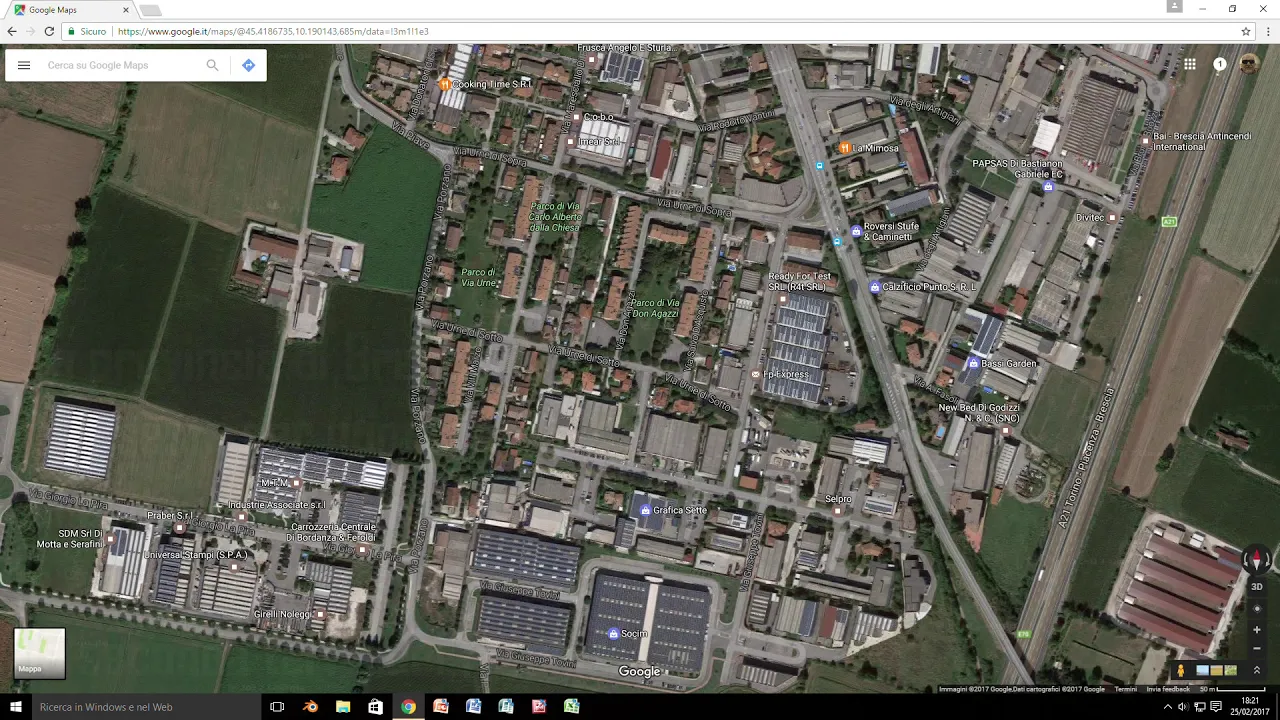Toggle the 3D tilt view
1280x720 pixels.
pos(1257,587)
